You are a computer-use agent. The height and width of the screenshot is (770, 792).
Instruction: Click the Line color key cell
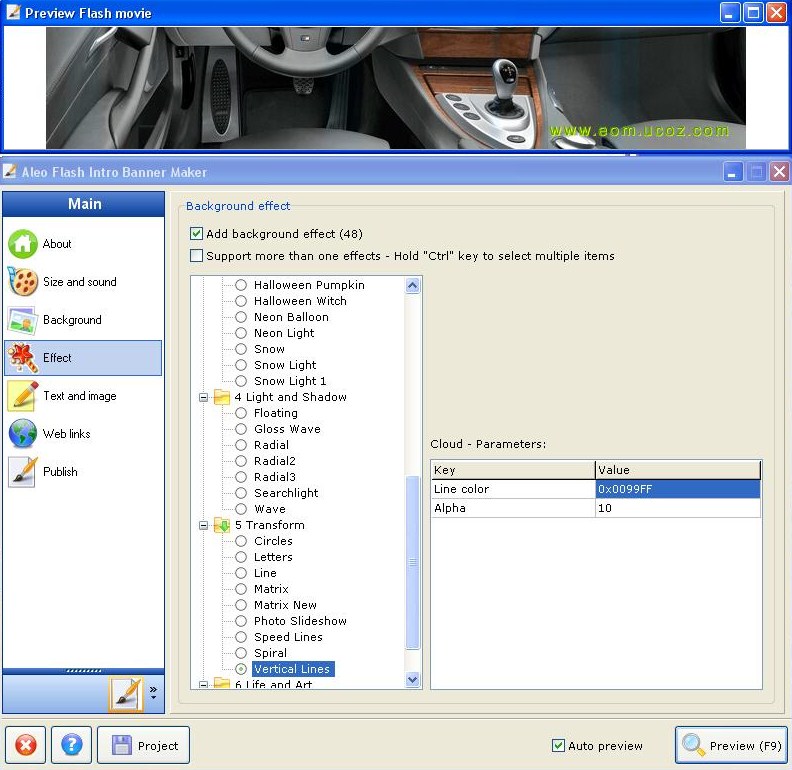[513, 489]
